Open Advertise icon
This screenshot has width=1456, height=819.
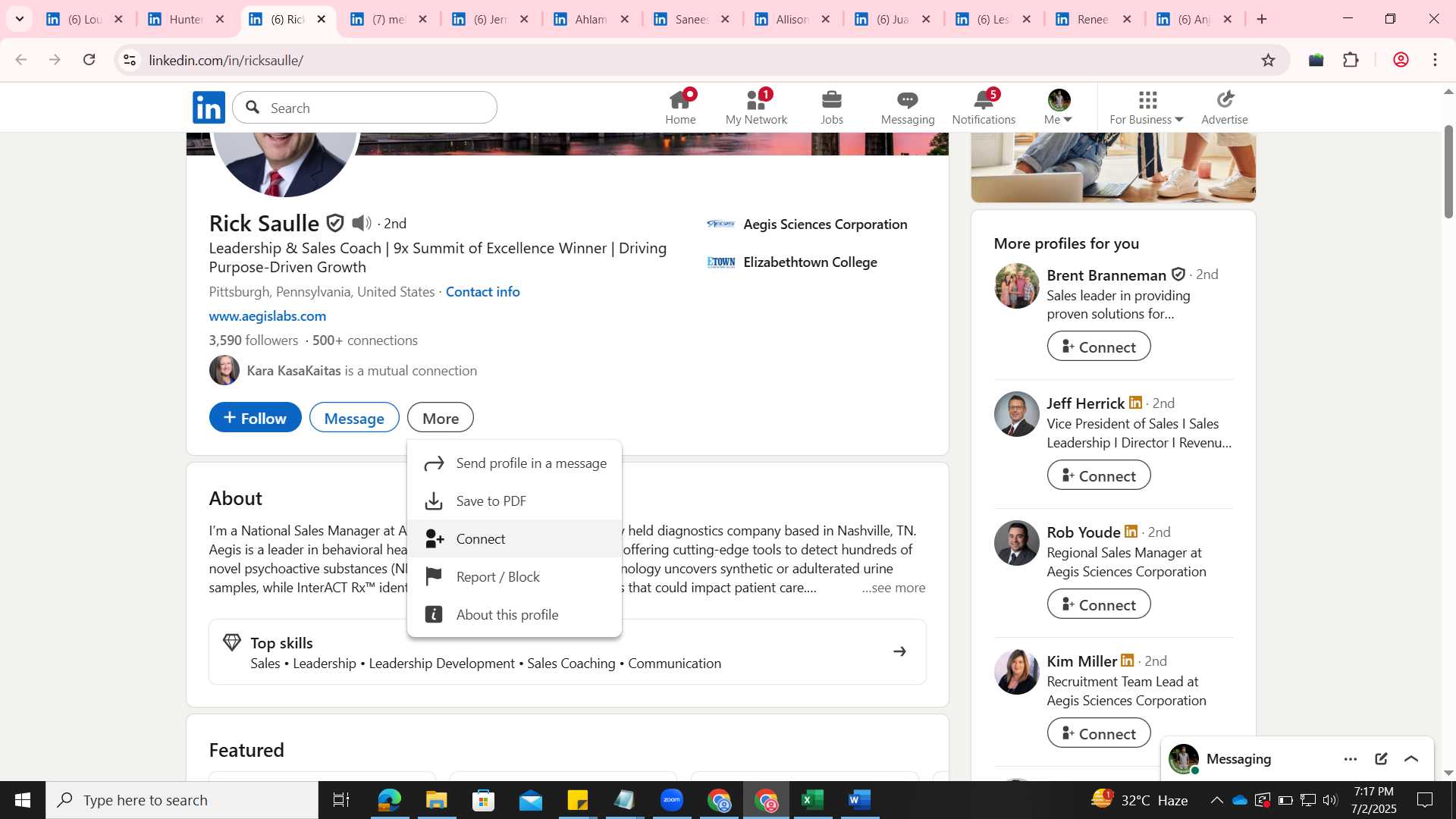1224,107
